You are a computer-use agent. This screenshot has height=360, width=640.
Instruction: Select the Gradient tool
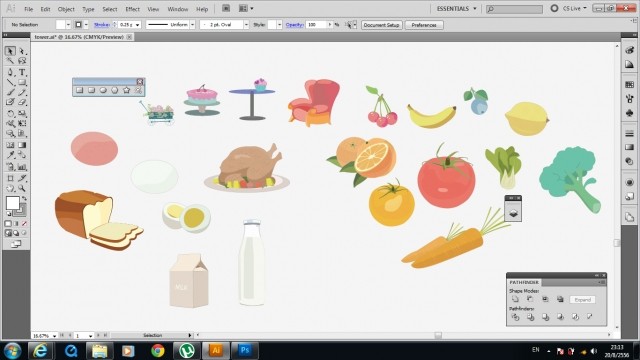click(22, 145)
